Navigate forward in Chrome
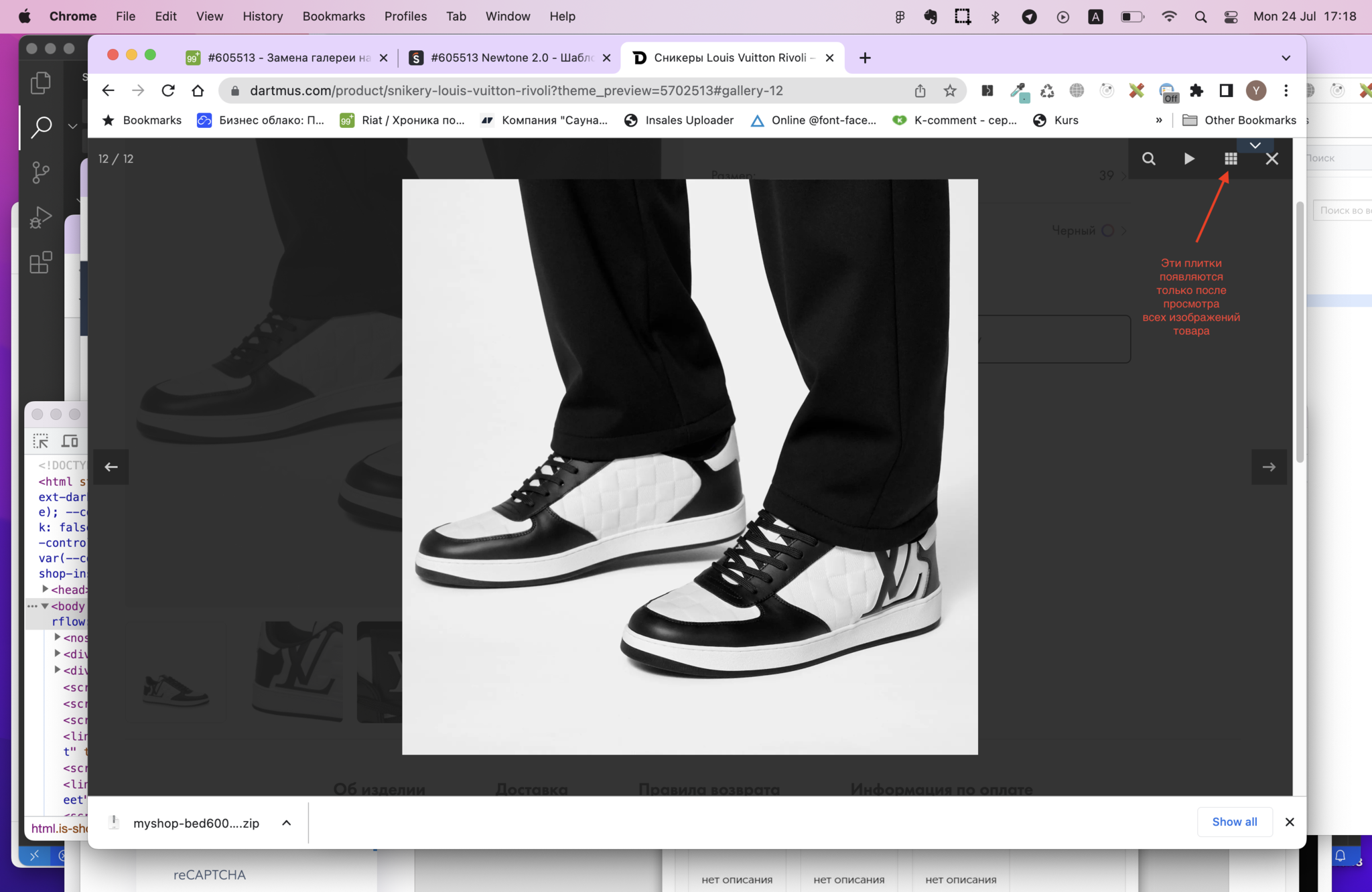The height and width of the screenshot is (892, 1372). (138, 90)
